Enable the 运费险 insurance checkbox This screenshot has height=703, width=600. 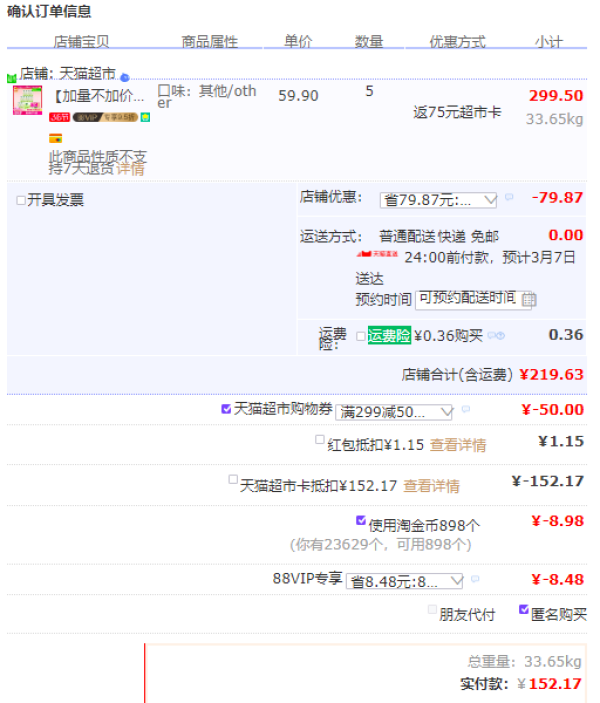(x=361, y=336)
